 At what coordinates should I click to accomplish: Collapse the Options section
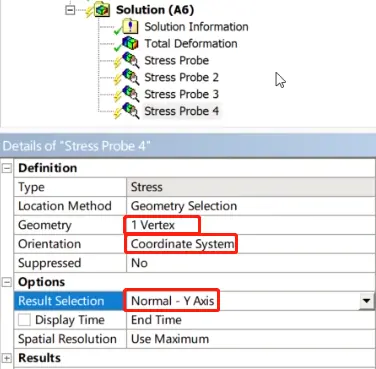point(7,282)
